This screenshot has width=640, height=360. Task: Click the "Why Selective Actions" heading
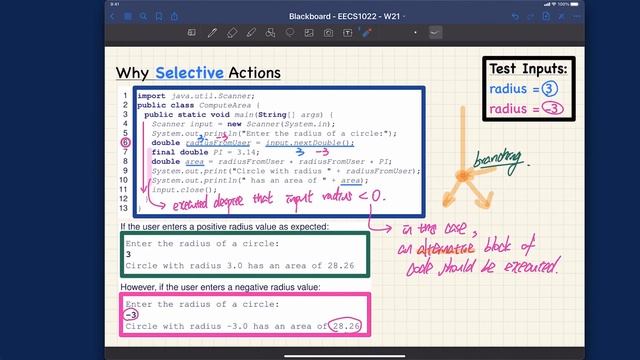click(198, 73)
